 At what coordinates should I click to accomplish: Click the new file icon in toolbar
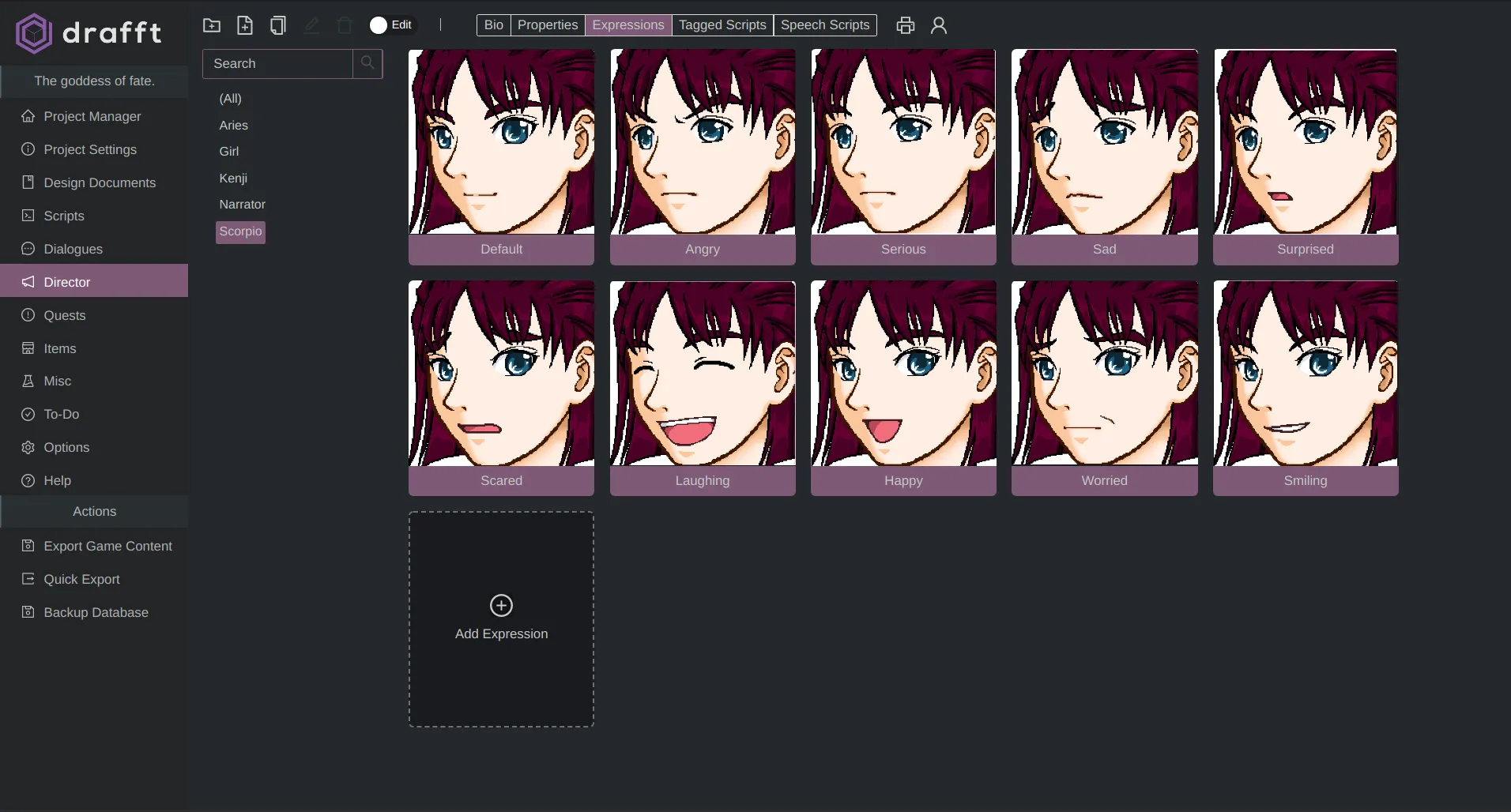(245, 25)
